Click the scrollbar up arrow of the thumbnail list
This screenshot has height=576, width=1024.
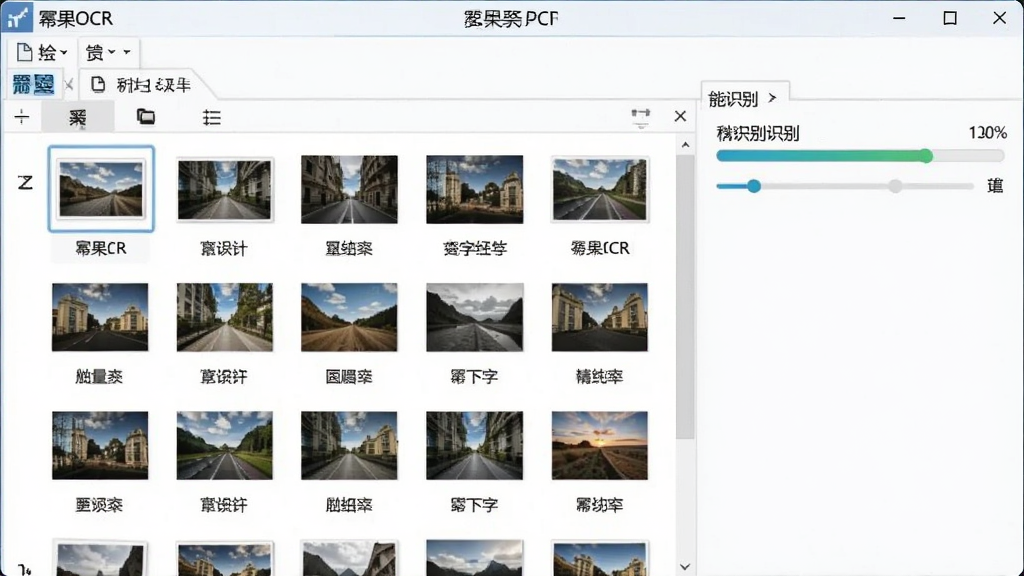(685, 144)
